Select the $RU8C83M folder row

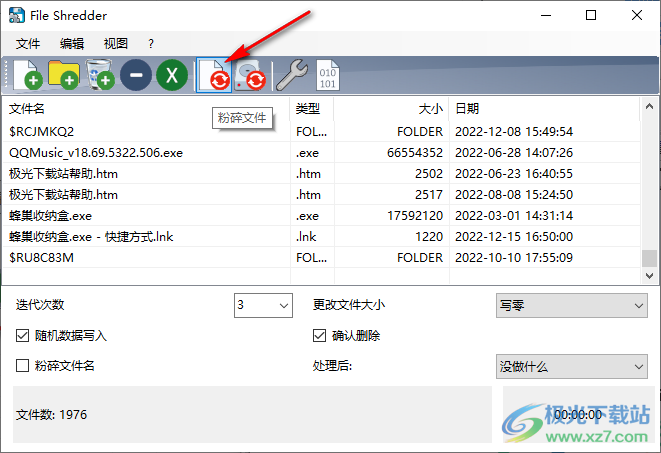tap(322, 257)
